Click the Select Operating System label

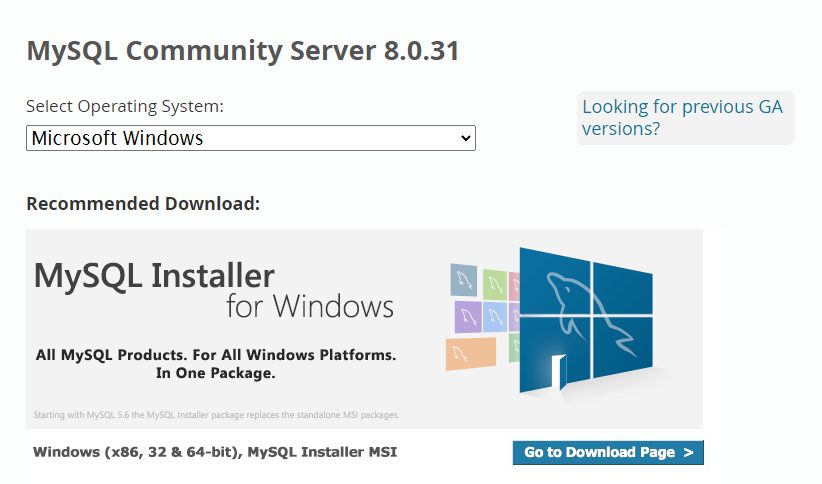(x=125, y=106)
